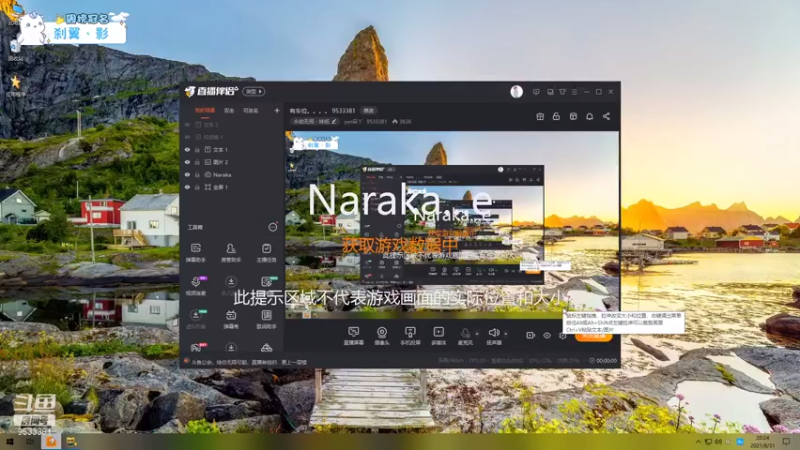
Task: Select the 文本 1 layer row
Action: pyautogui.click(x=232, y=150)
